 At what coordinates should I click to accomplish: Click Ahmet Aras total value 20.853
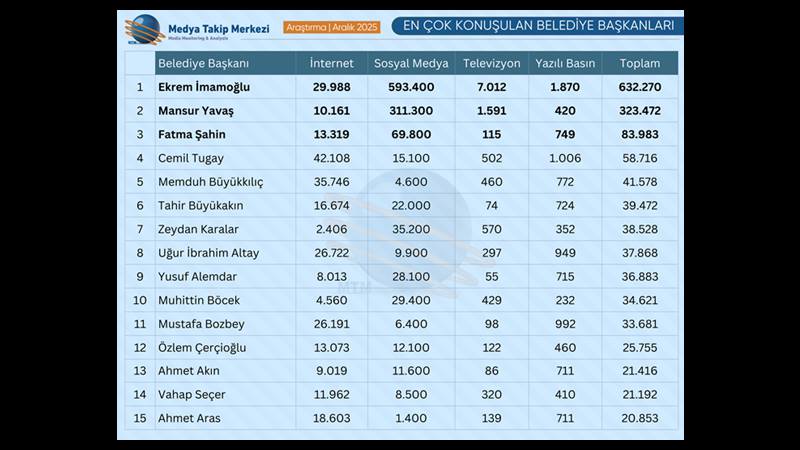pos(639,418)
